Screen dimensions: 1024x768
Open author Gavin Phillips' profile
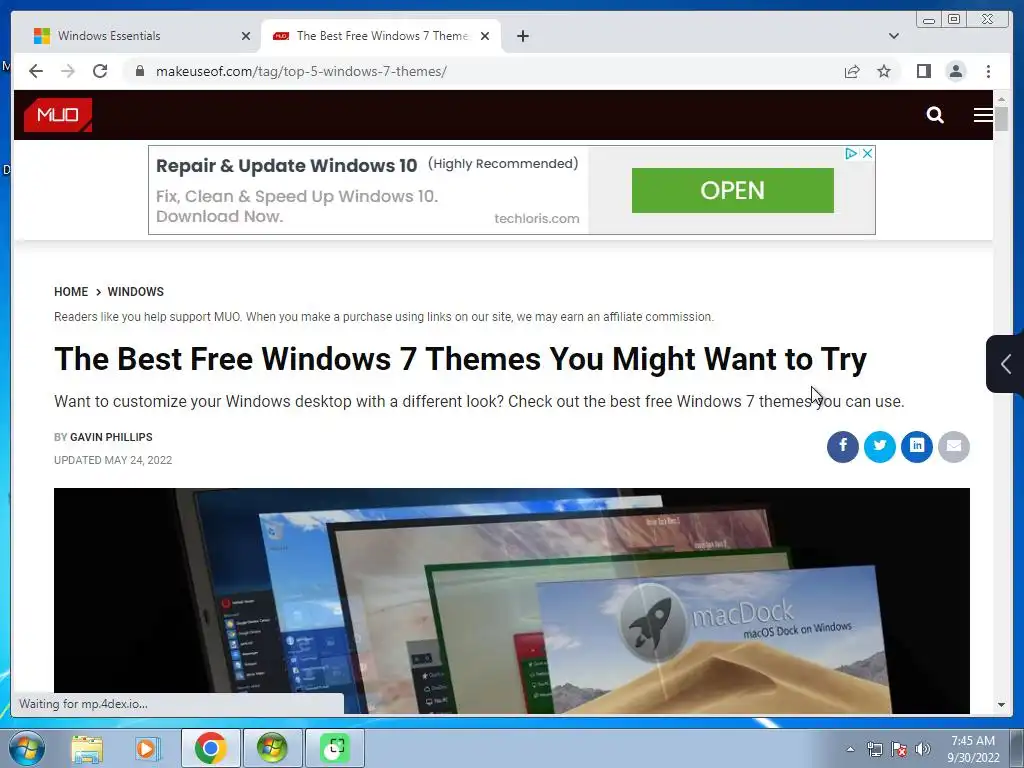pos(111,437)
